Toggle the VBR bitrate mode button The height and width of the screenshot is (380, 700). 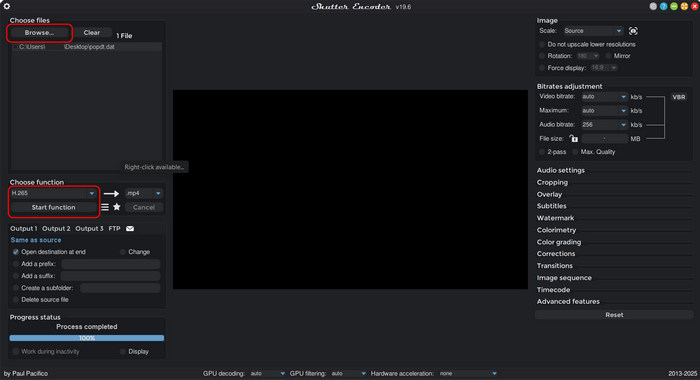[x=679, y=97]
